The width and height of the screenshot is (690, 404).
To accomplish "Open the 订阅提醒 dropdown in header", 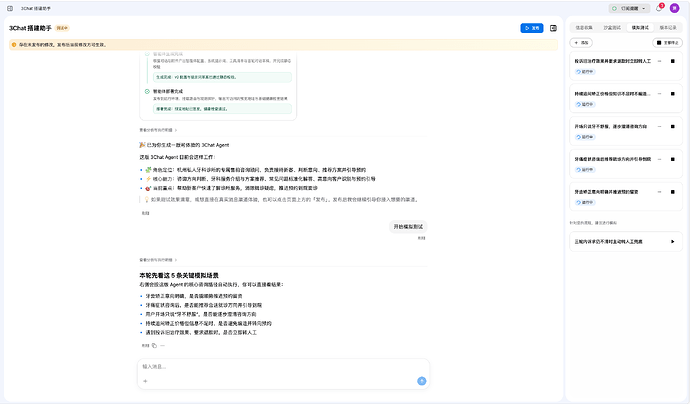I will pos(629,8).
